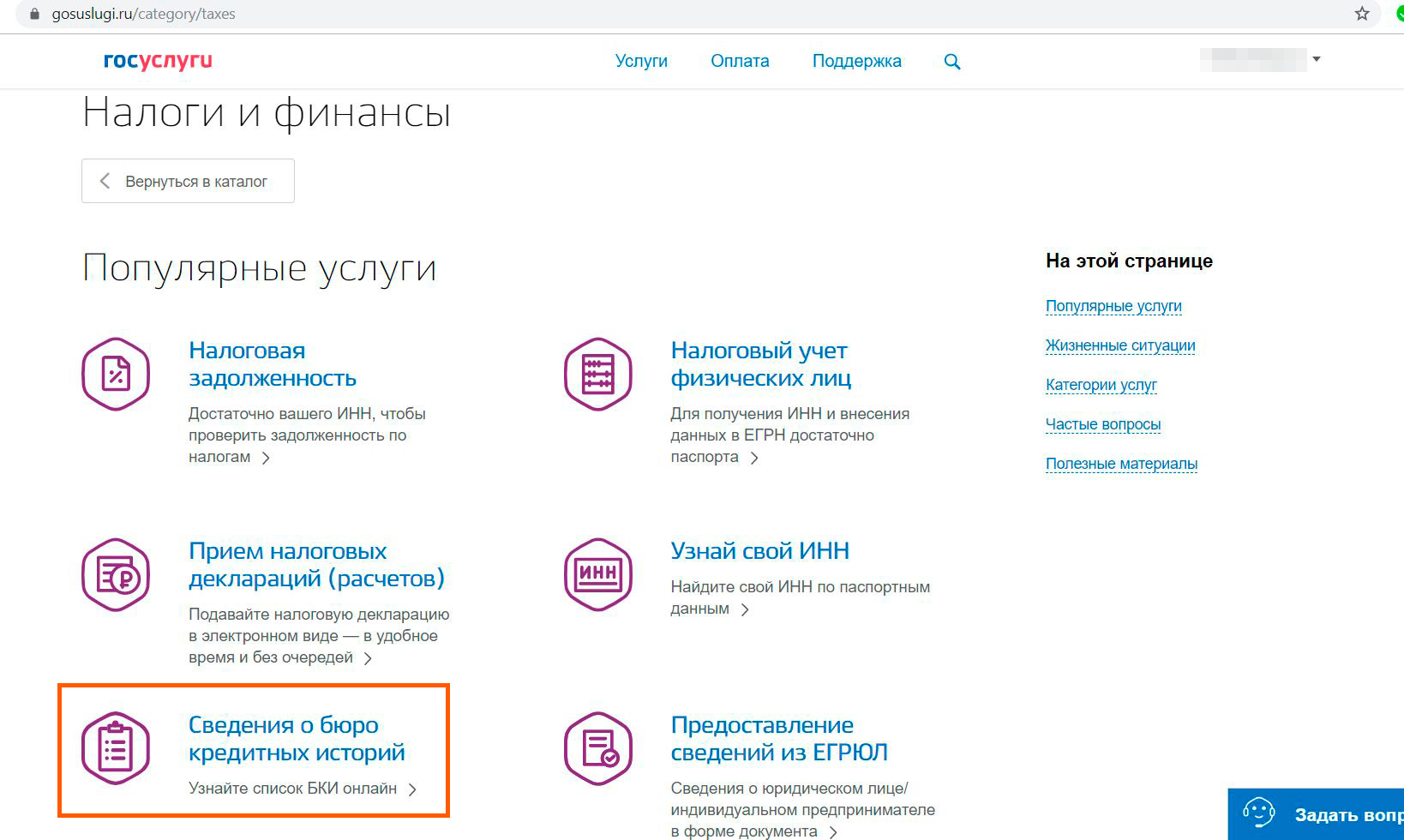Jump to Полезные материалы section link
The width and height of the screenshot is (1404, 840).
pos(1121,464)
